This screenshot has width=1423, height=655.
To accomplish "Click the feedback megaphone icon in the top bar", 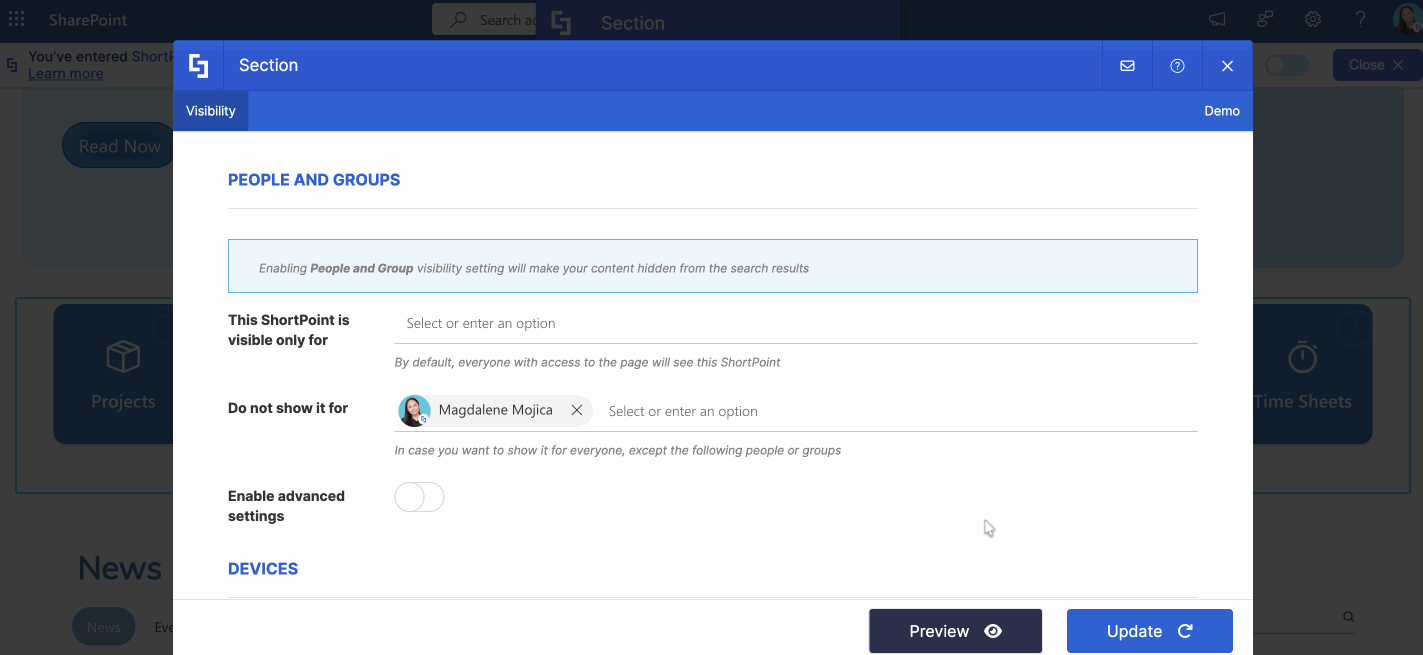I will 1215,18.
